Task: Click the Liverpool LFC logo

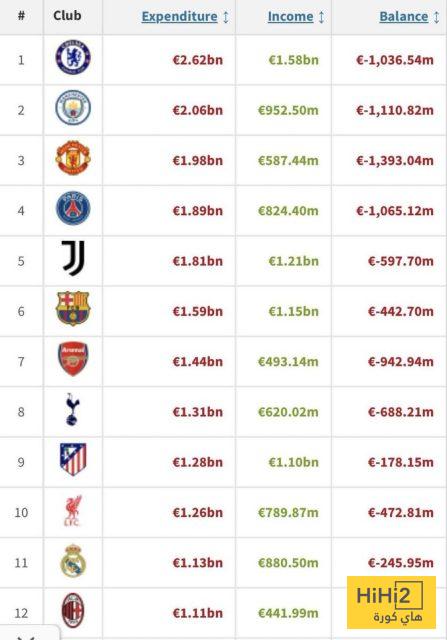Action: [x=73, y=510]
